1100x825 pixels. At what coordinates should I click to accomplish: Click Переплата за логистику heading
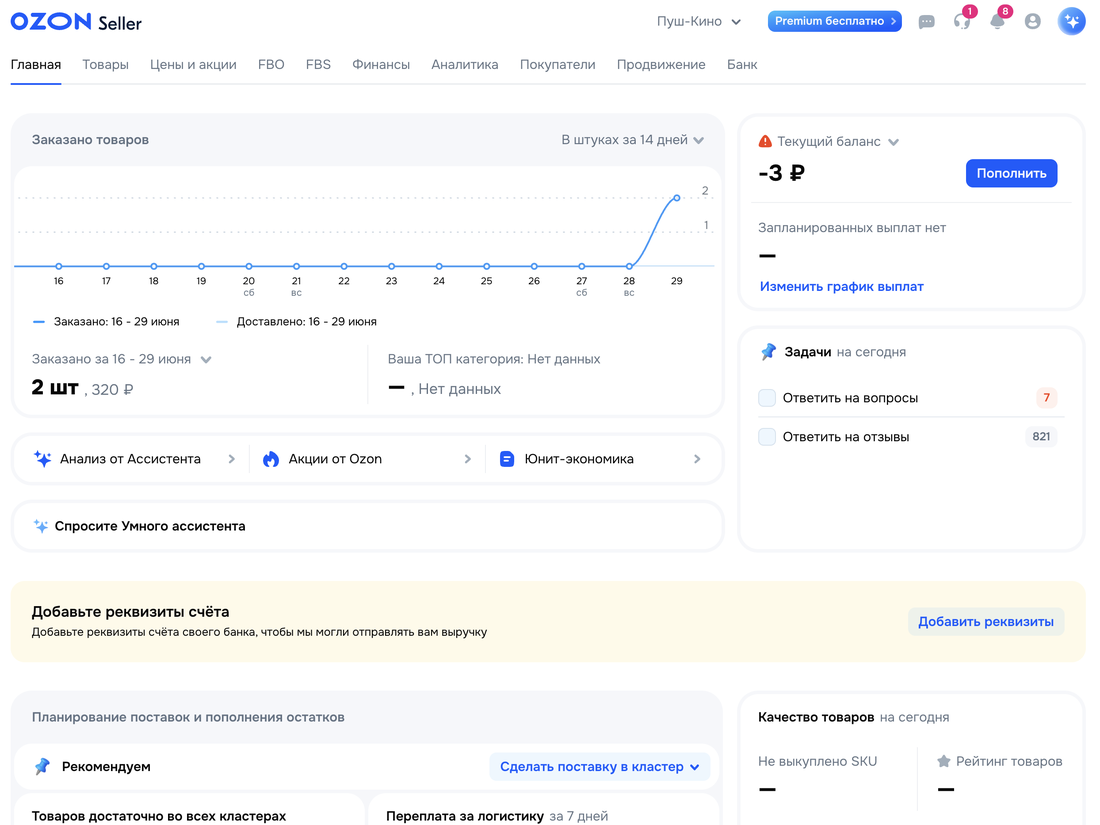click(464, 817)
